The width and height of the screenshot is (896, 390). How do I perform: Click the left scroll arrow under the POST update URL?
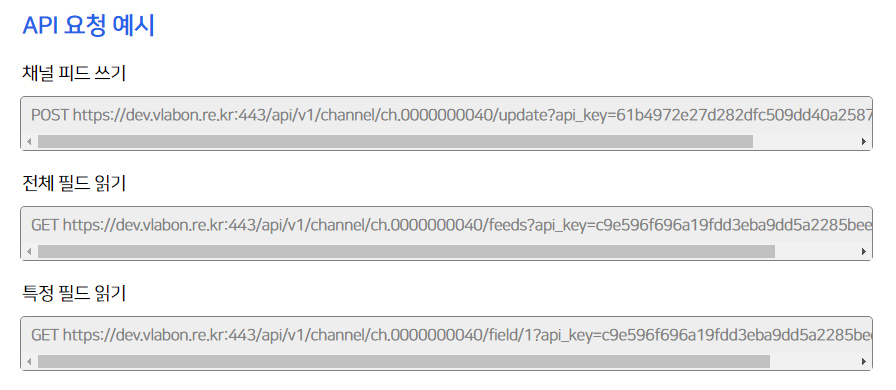tap(29, 142)
